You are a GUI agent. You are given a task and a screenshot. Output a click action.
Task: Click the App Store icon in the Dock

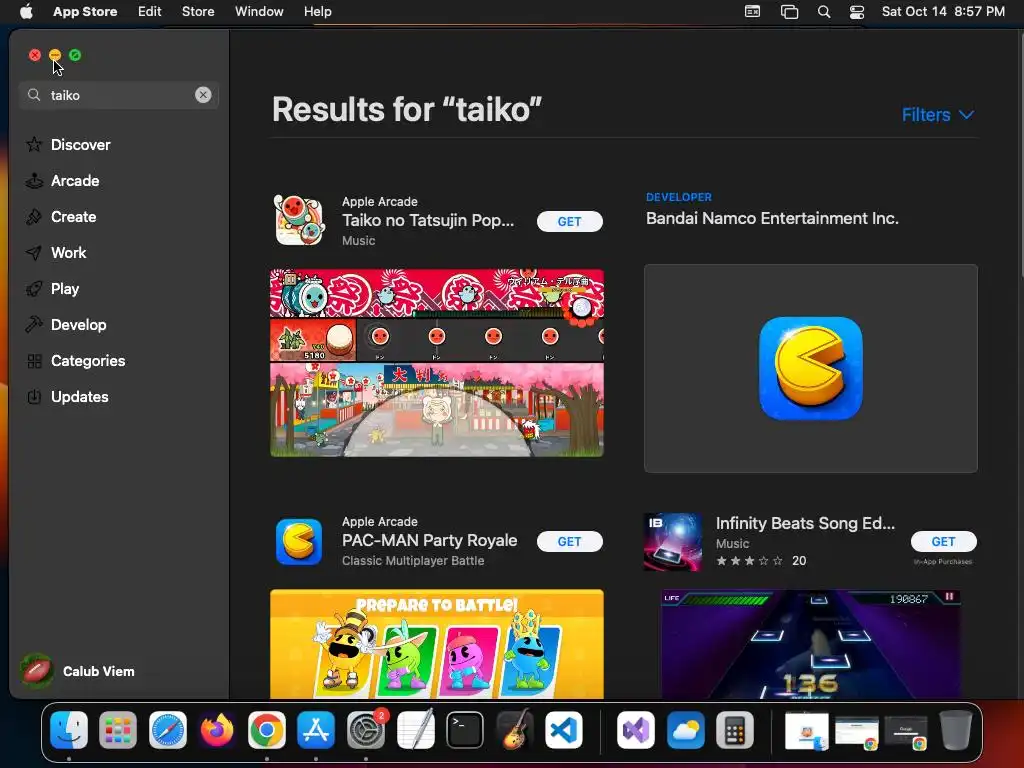pos(316,730)
